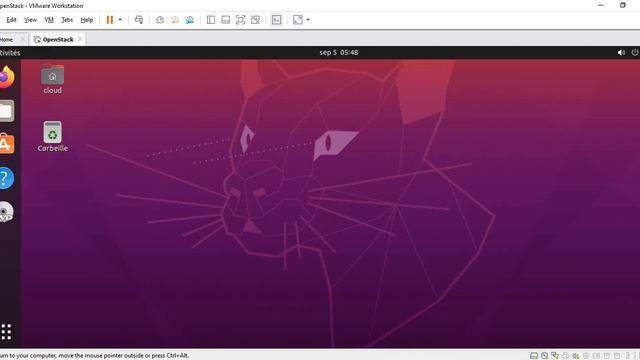
Task: Open the Help icon in dock
Action: point(7,178)
